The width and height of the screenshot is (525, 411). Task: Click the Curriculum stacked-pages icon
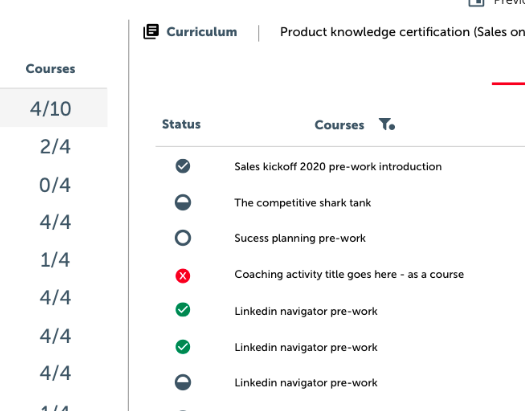coord(151,31)
